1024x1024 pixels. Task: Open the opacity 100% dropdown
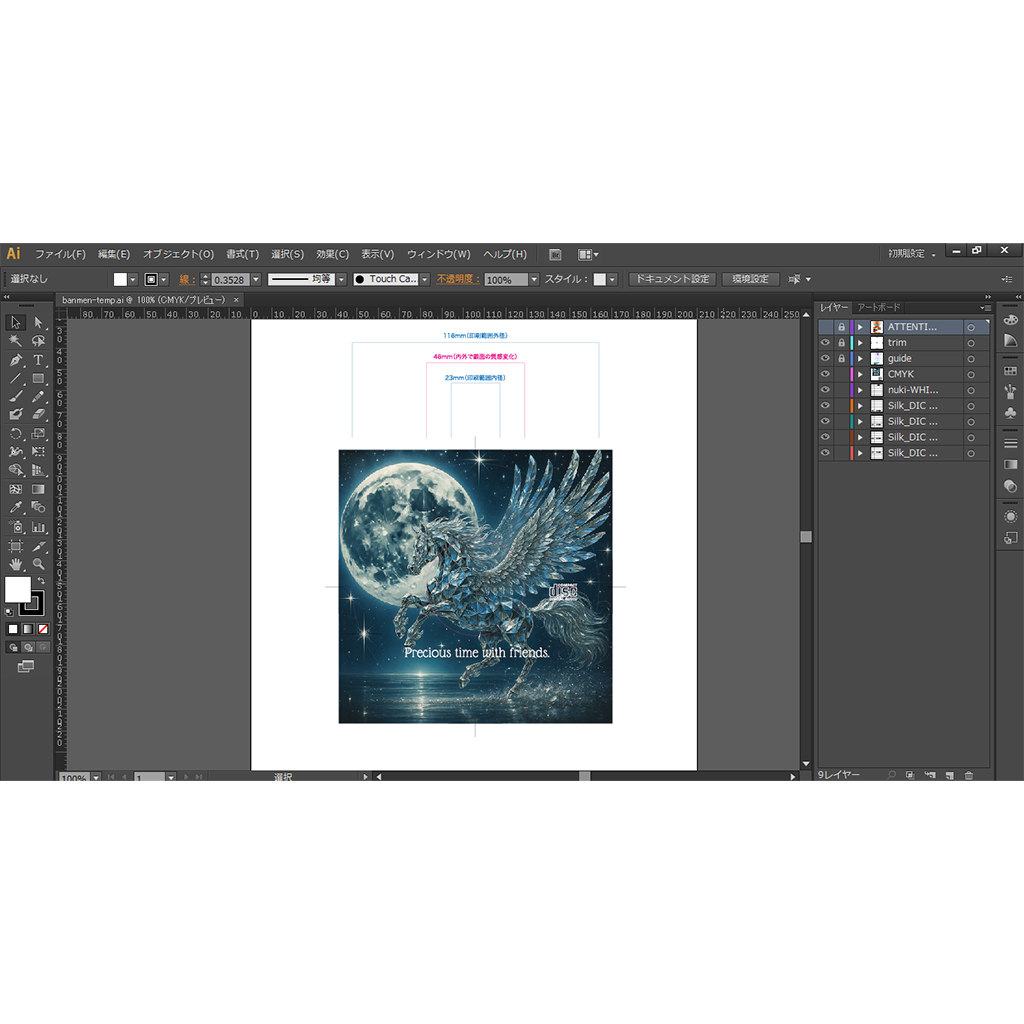tap(534, 280)
